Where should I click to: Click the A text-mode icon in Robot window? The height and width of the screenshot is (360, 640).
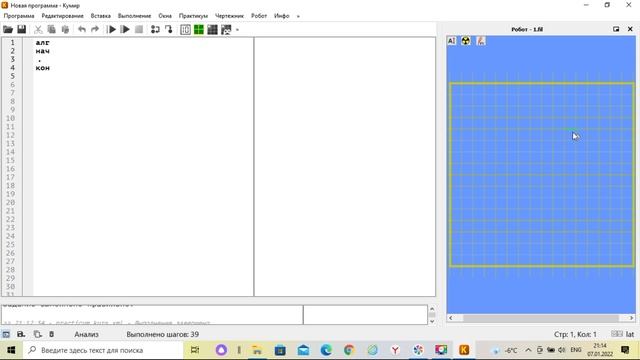click(451, 41)
